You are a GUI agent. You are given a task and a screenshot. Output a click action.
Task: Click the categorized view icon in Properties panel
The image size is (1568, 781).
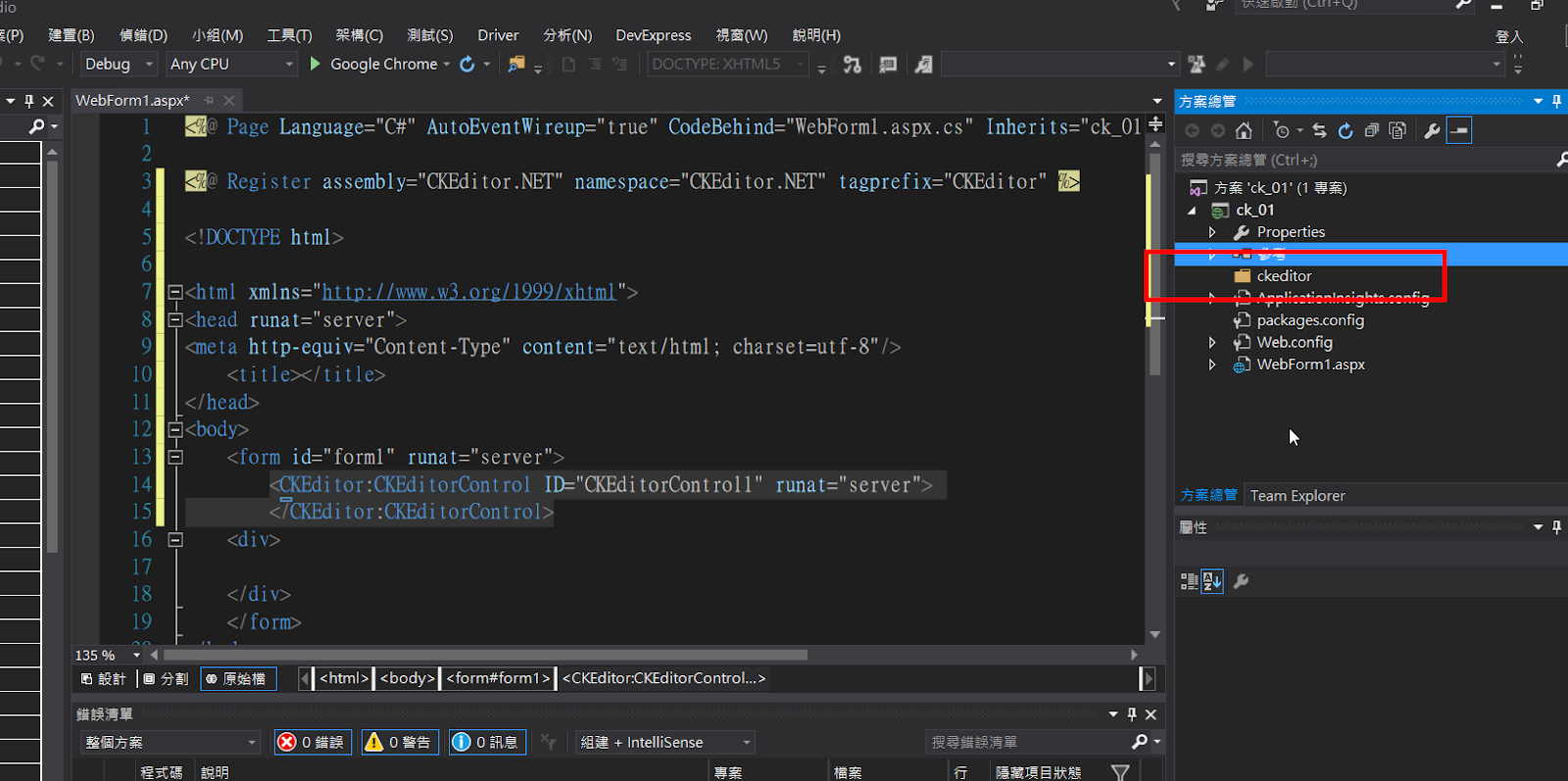[x=1189, y=582]
